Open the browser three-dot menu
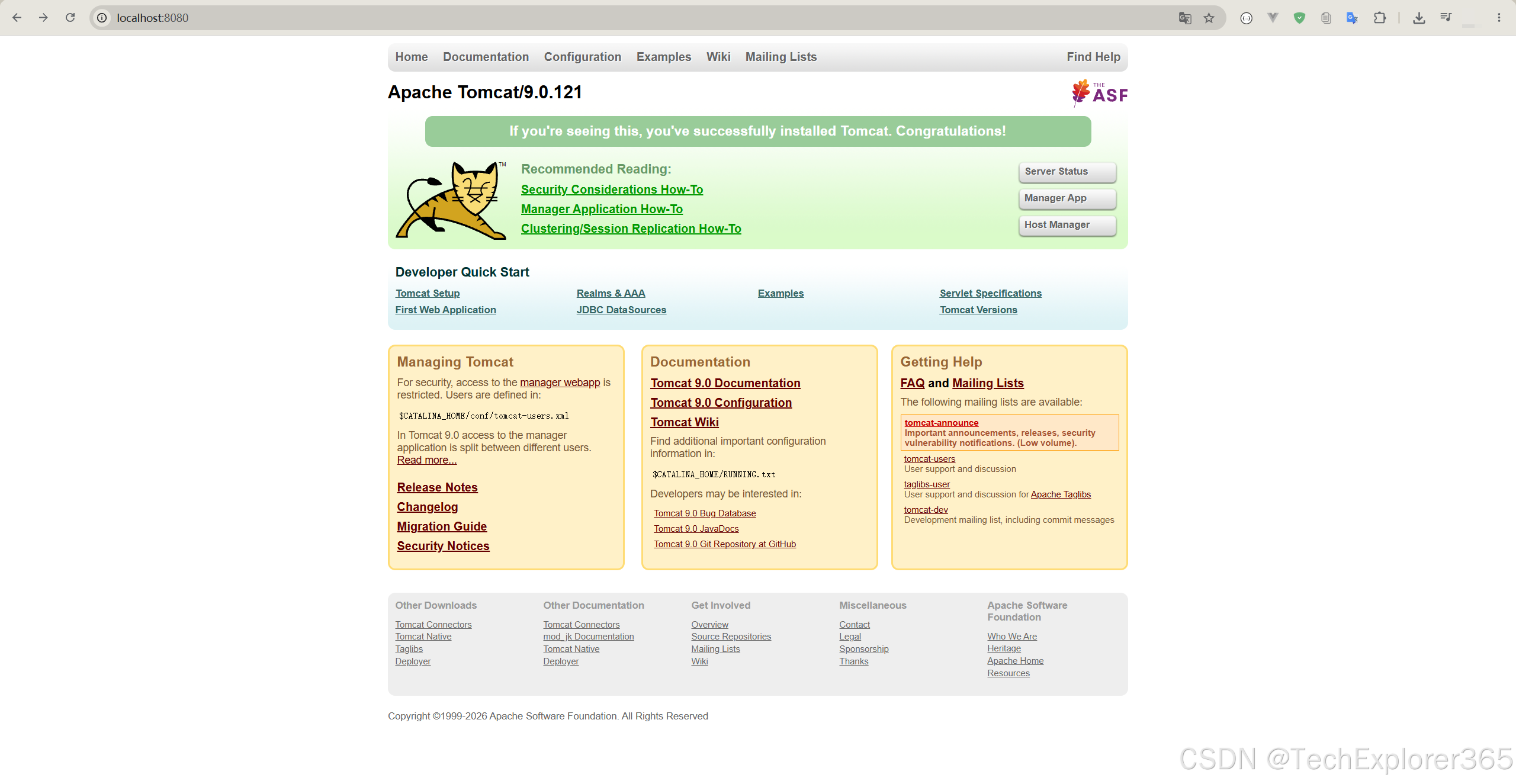 1499,18
